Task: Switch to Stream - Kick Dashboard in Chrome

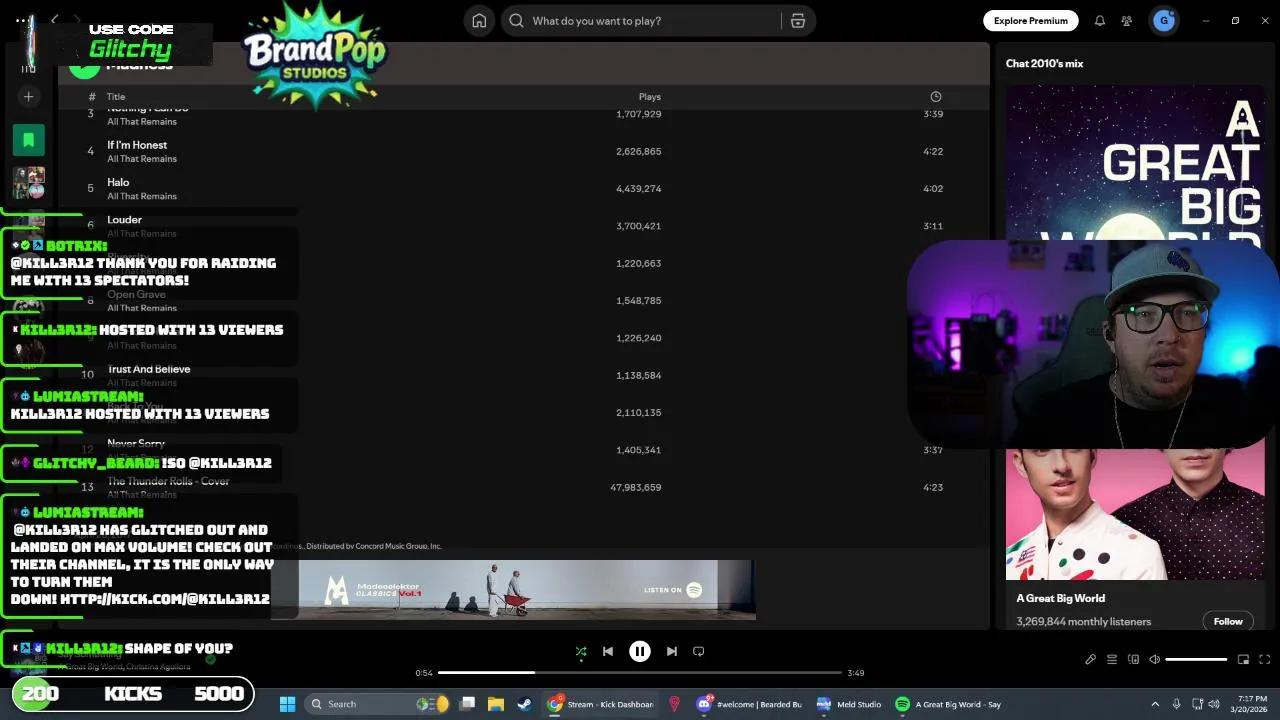Action: tap(600, 704)
